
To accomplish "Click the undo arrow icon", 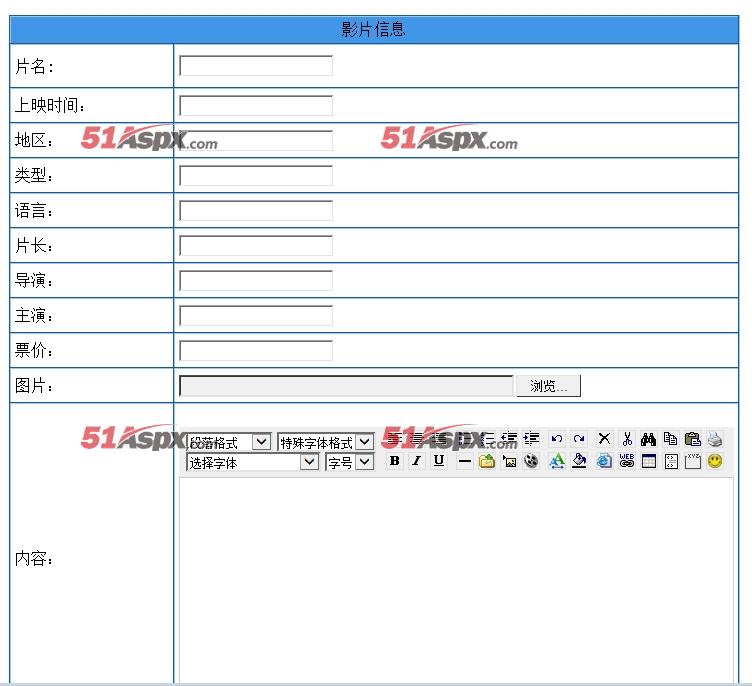I will [557, 439].
